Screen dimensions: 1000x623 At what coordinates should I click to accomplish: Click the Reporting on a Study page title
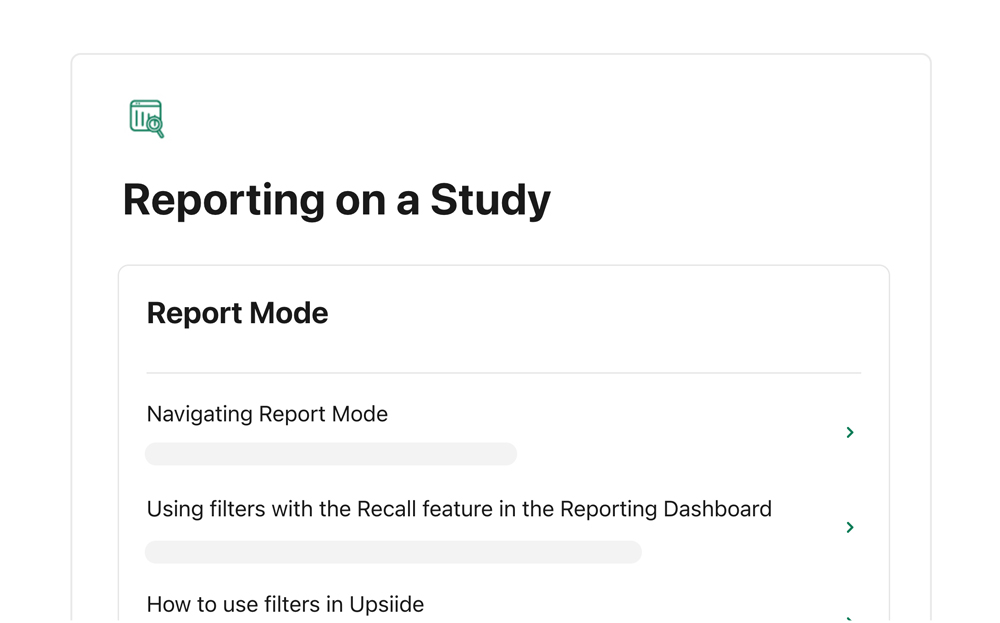[x=336, y=199]
